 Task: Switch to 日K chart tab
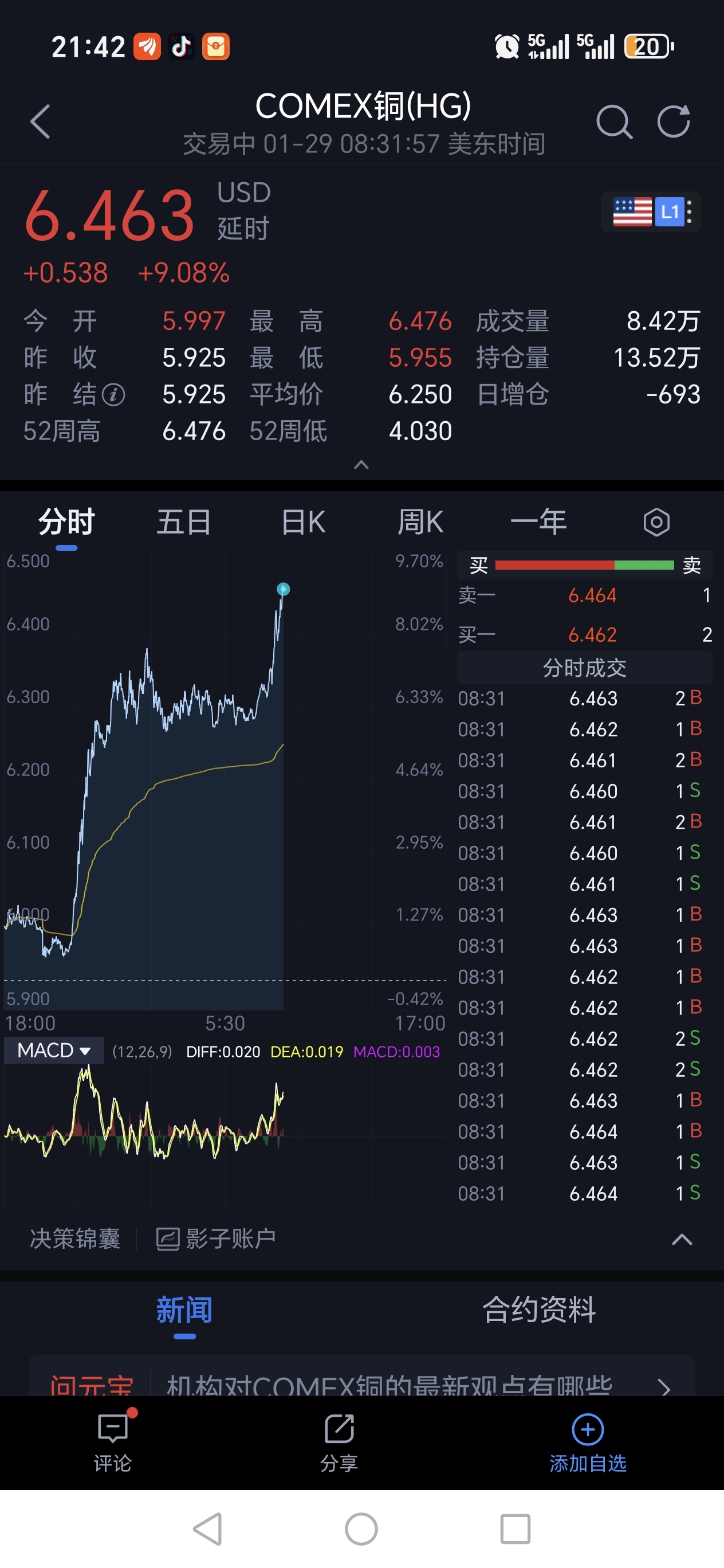(303, 522)
